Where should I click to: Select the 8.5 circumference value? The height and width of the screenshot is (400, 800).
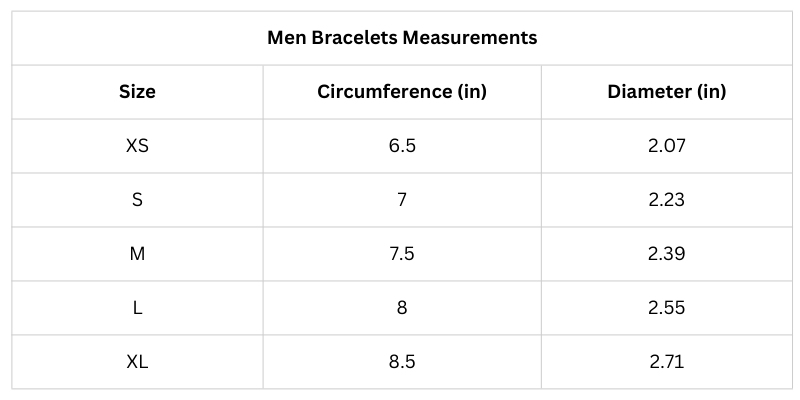click(402, 362)
